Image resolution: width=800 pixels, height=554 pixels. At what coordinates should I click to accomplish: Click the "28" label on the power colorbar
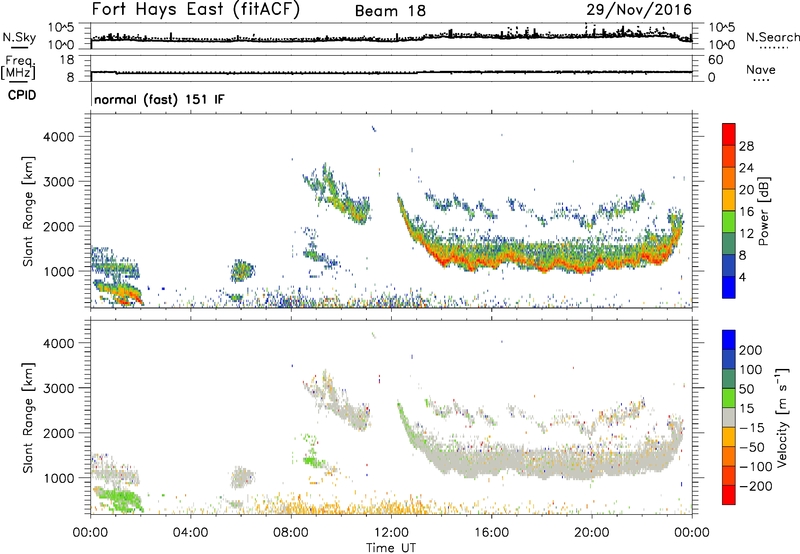pos(746,146)
